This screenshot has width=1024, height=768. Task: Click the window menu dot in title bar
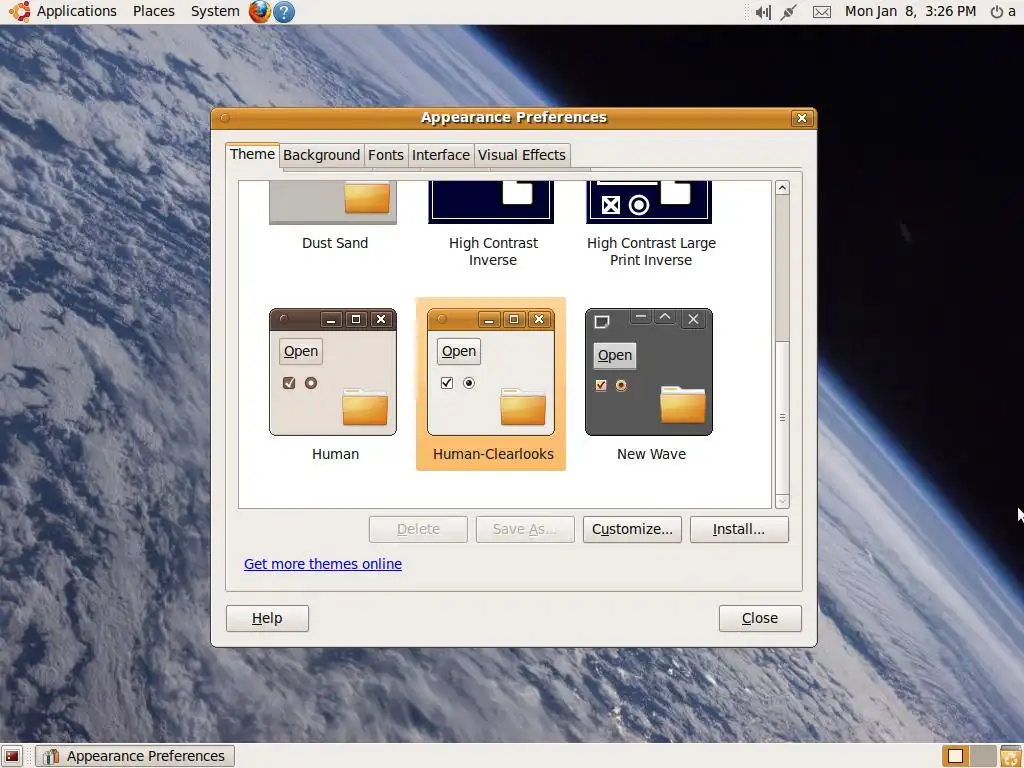pos(225,118)
